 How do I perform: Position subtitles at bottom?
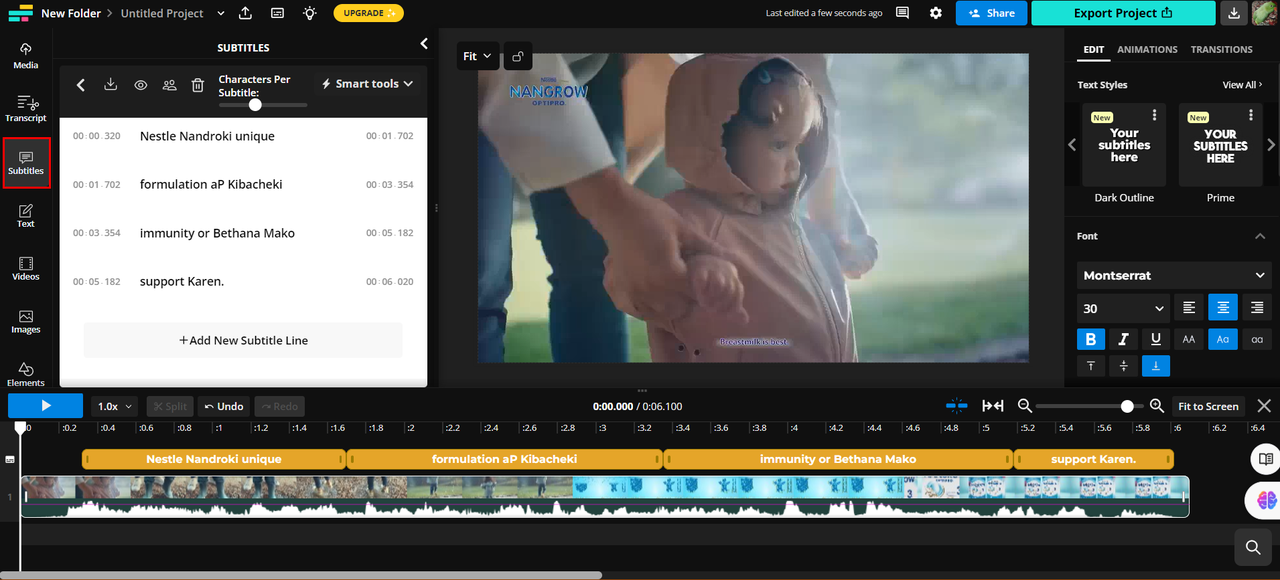point(1156,366)
